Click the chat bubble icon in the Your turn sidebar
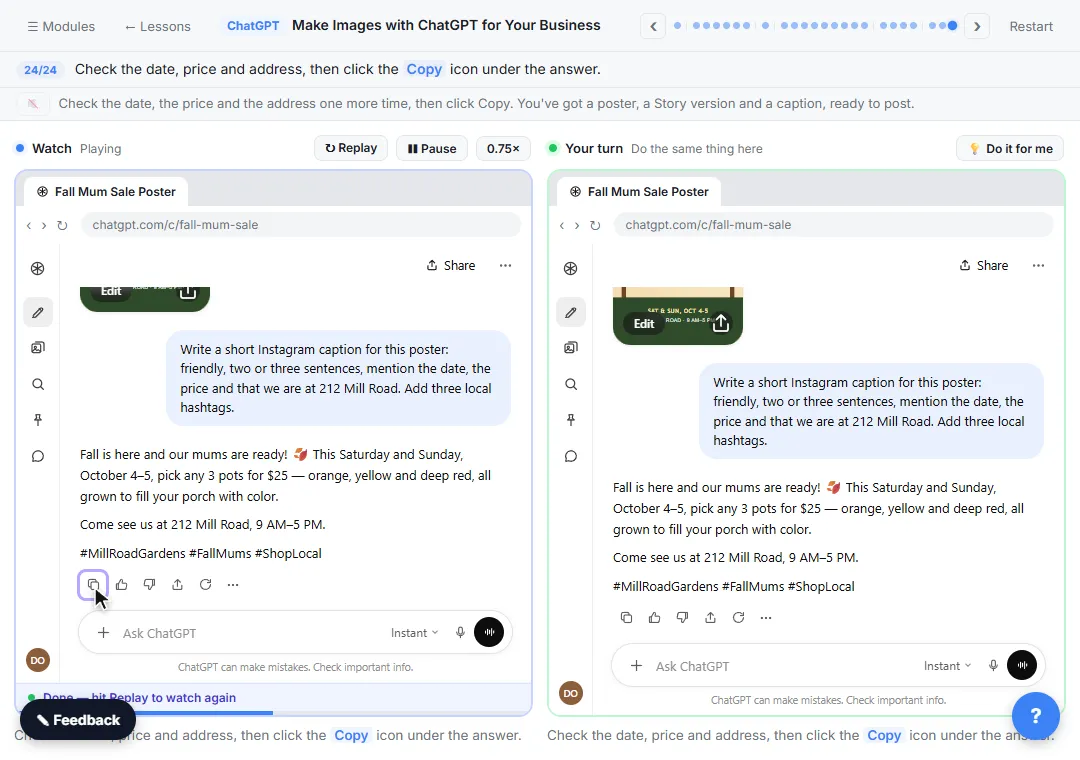This screenshot has width=1080, height=760. click(x=571, y=456)
